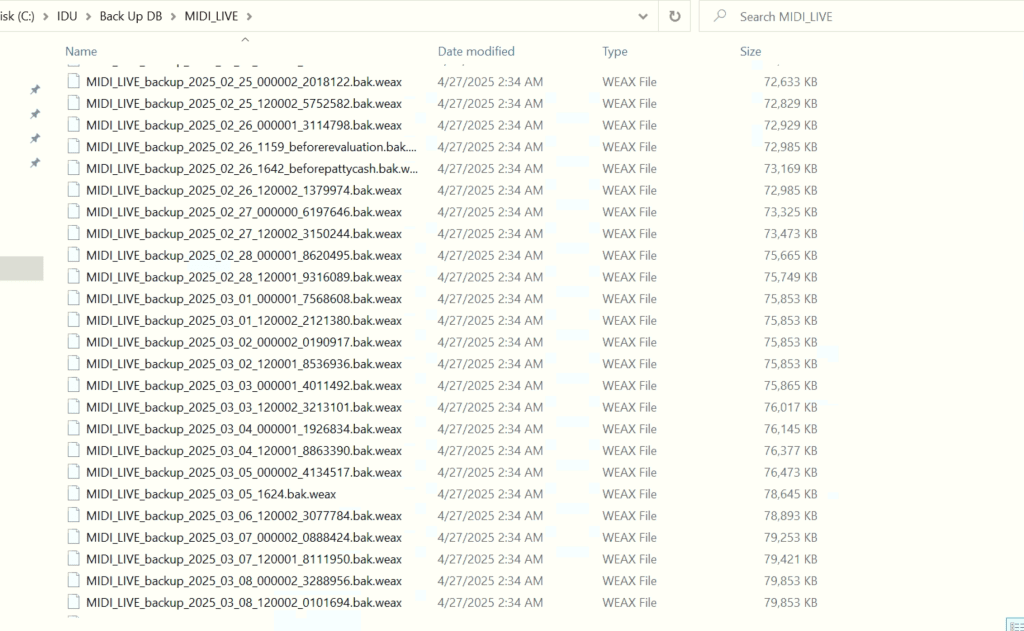This screenshot has height=631, width=1024.
Task: Click the MIDI_LIVE breadcrumb segment
Action: click(211, 16)
